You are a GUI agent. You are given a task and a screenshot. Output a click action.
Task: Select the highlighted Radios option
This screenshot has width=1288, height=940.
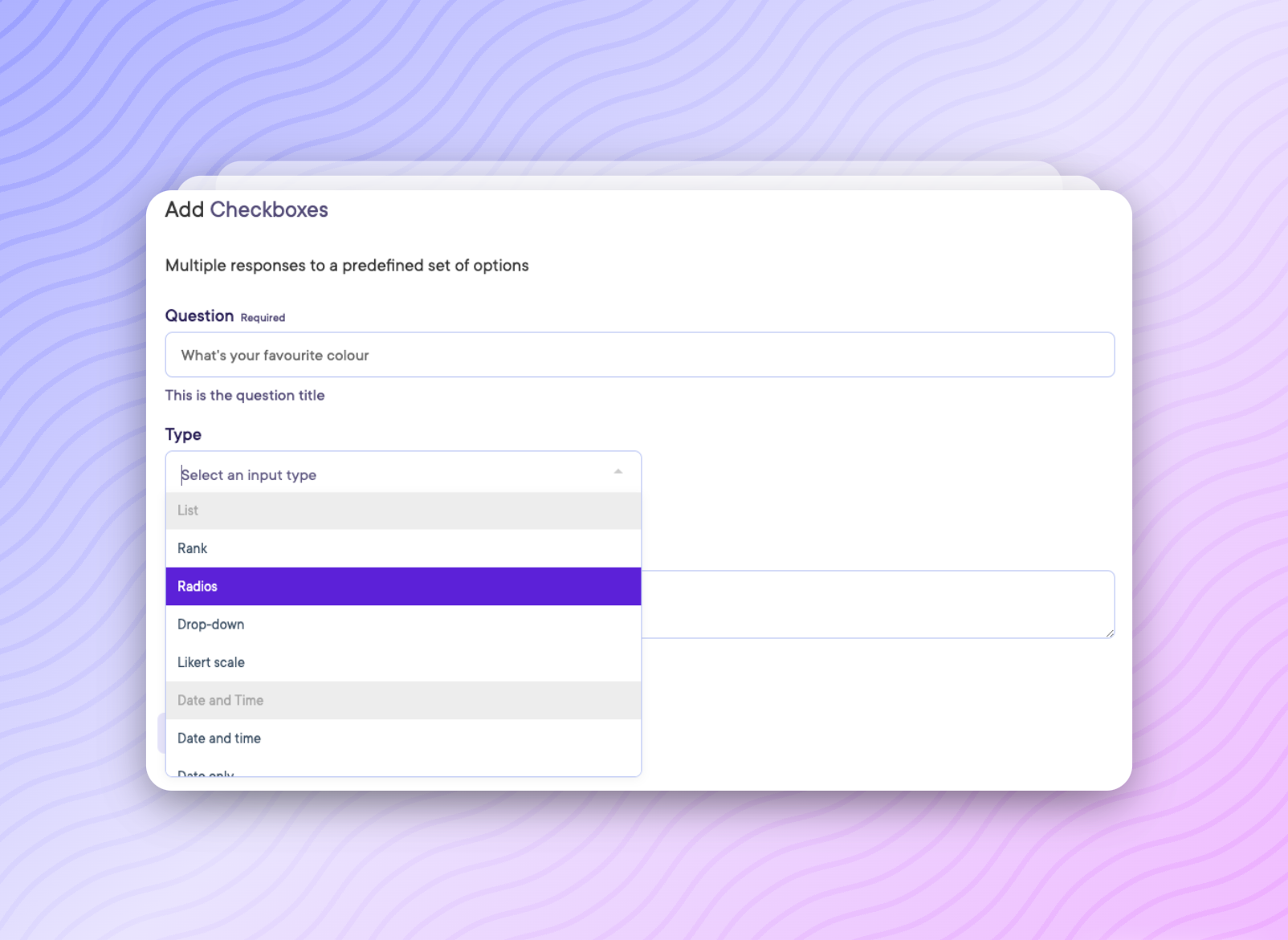pos(403,586)
